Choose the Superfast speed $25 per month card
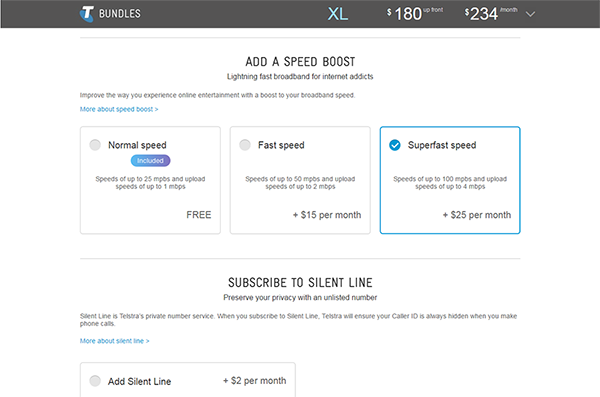600x397 pixels. (x=450, y=180)
